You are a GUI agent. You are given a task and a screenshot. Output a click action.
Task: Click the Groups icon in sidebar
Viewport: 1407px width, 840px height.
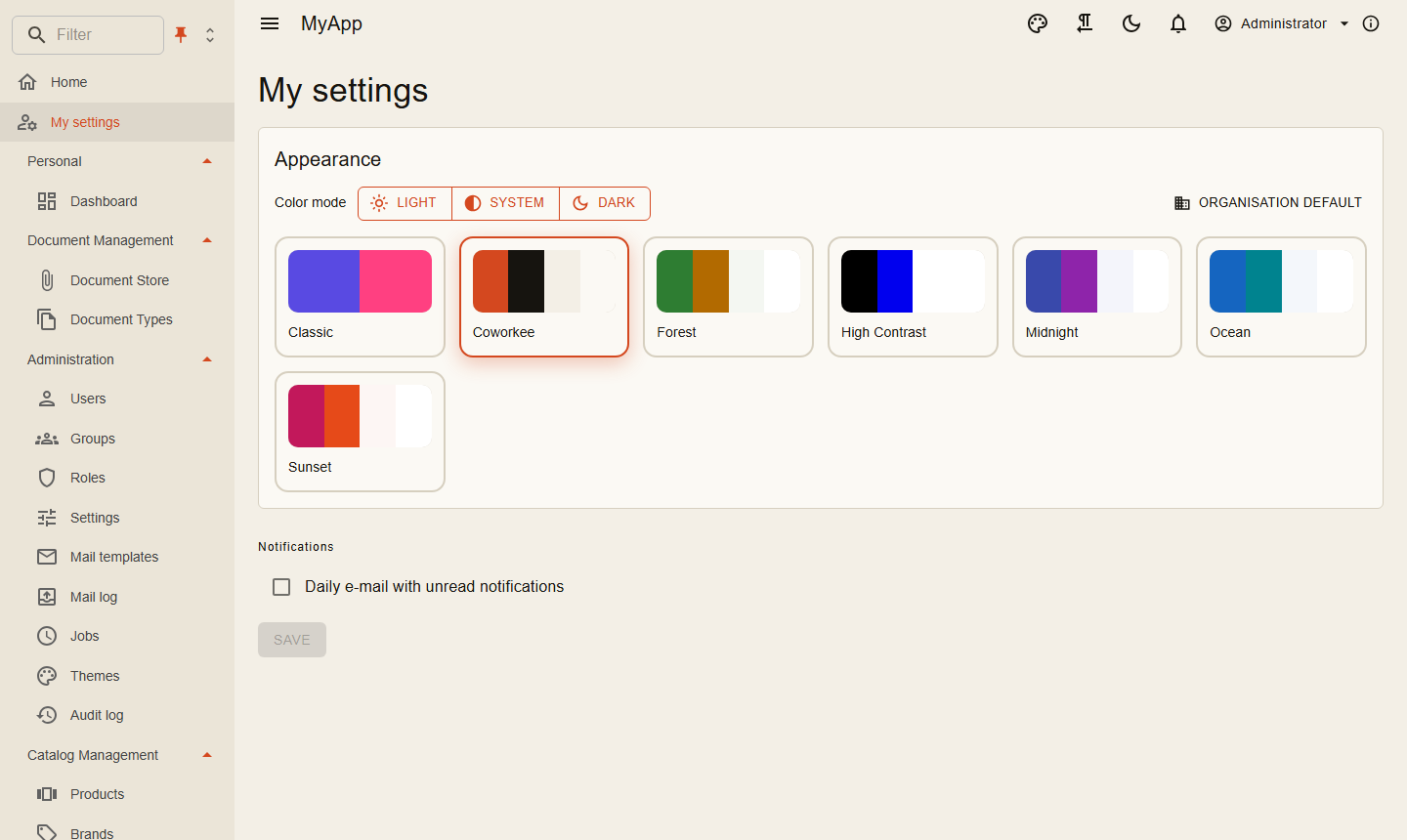click(47, 439)
